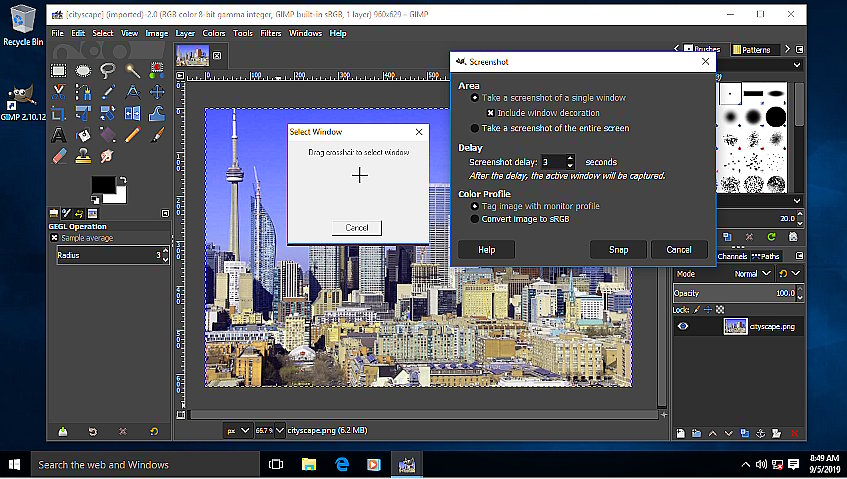Hide the cityscape.png layer with eye icon
Screen dimensions: 847x479
pyautogui.click(x=684, y=326)
